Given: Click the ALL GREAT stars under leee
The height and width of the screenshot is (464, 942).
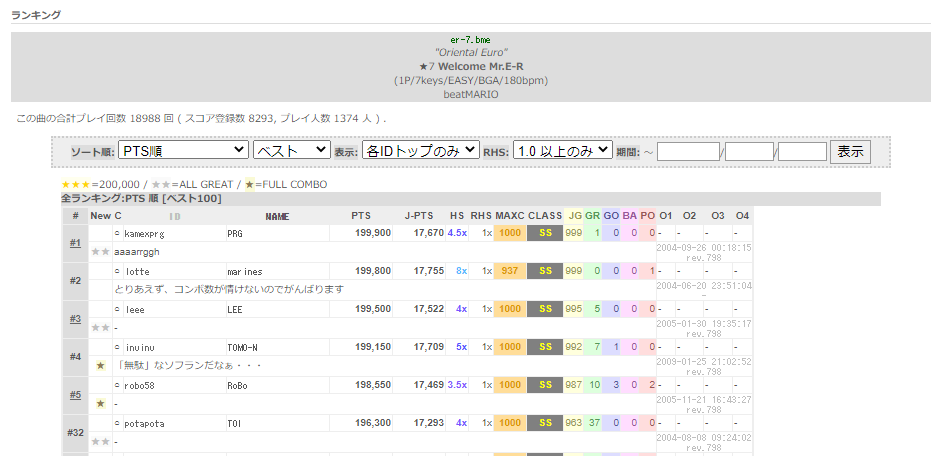Looking at the screenshot, I should pyautogui.click(x=100, y=328).
